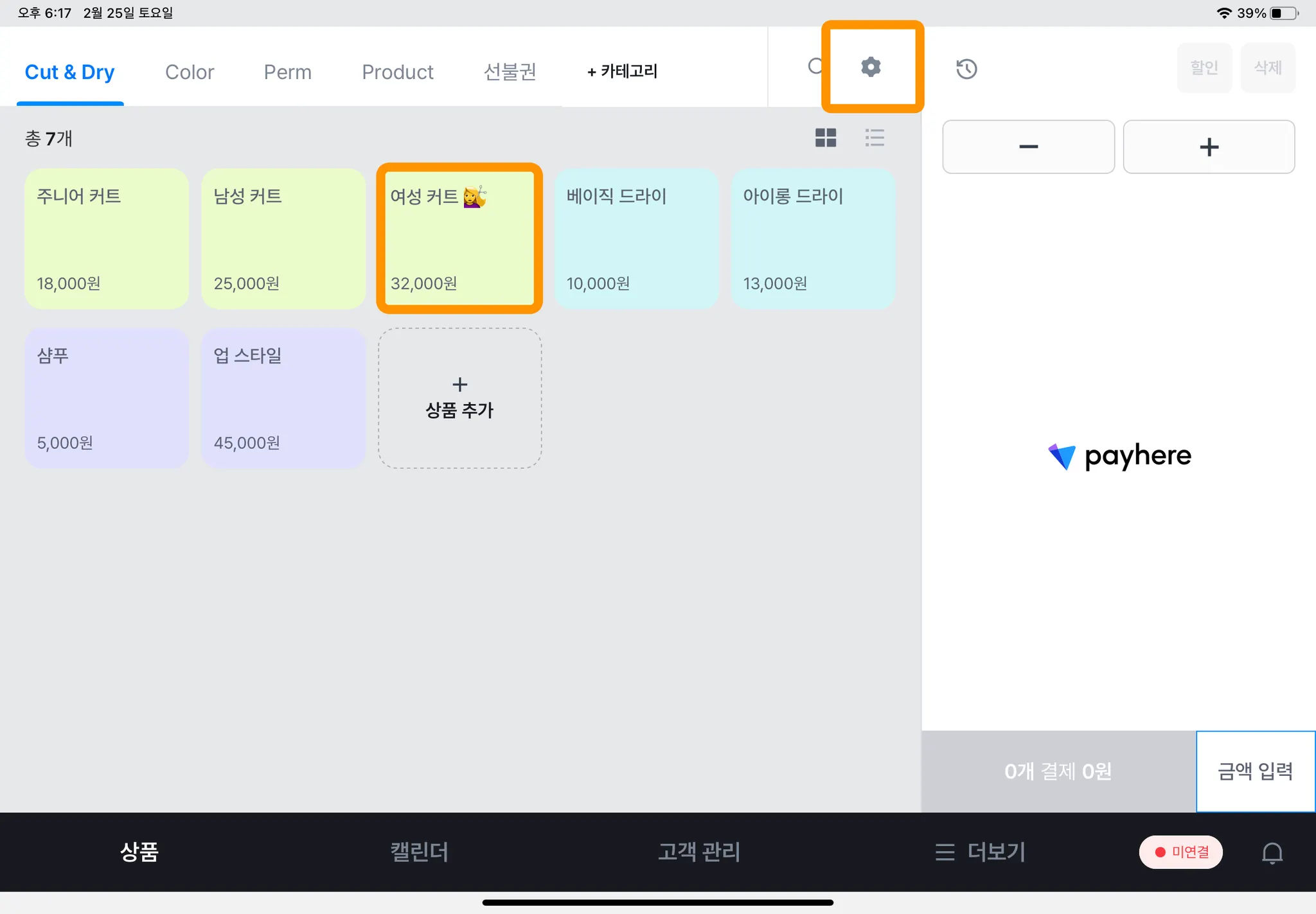Open the payment history clock icon
Viewport: 1316px width, 914px height.
point(966,69)
